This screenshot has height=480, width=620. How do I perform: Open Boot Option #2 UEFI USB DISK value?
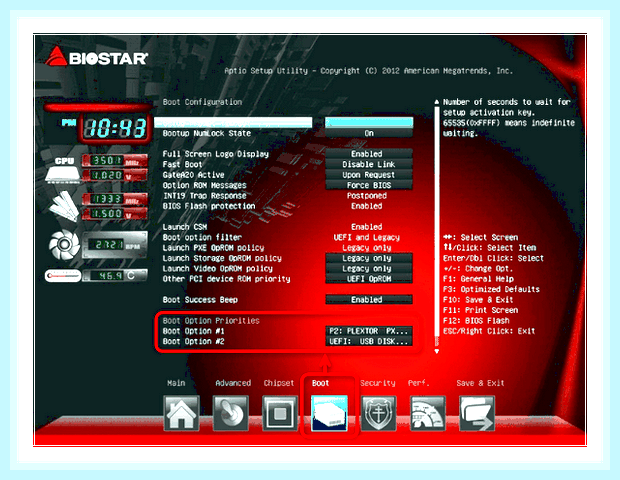pos(369,341)
